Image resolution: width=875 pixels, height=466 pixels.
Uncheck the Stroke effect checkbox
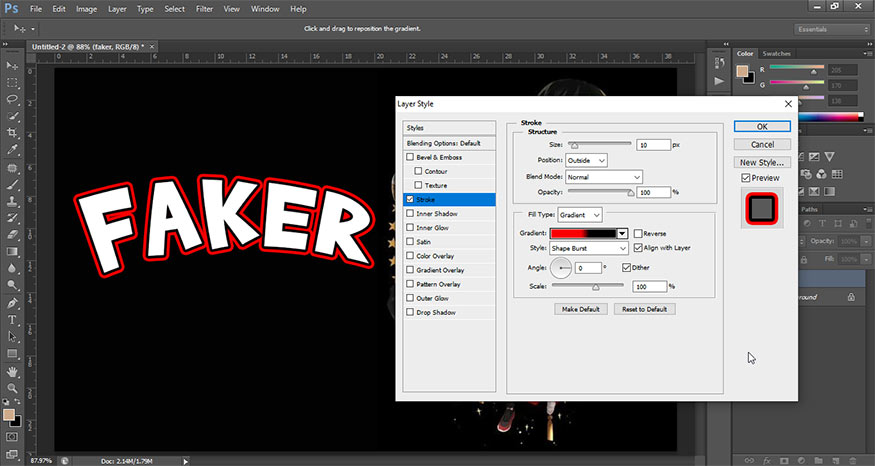tap(410, 199)
